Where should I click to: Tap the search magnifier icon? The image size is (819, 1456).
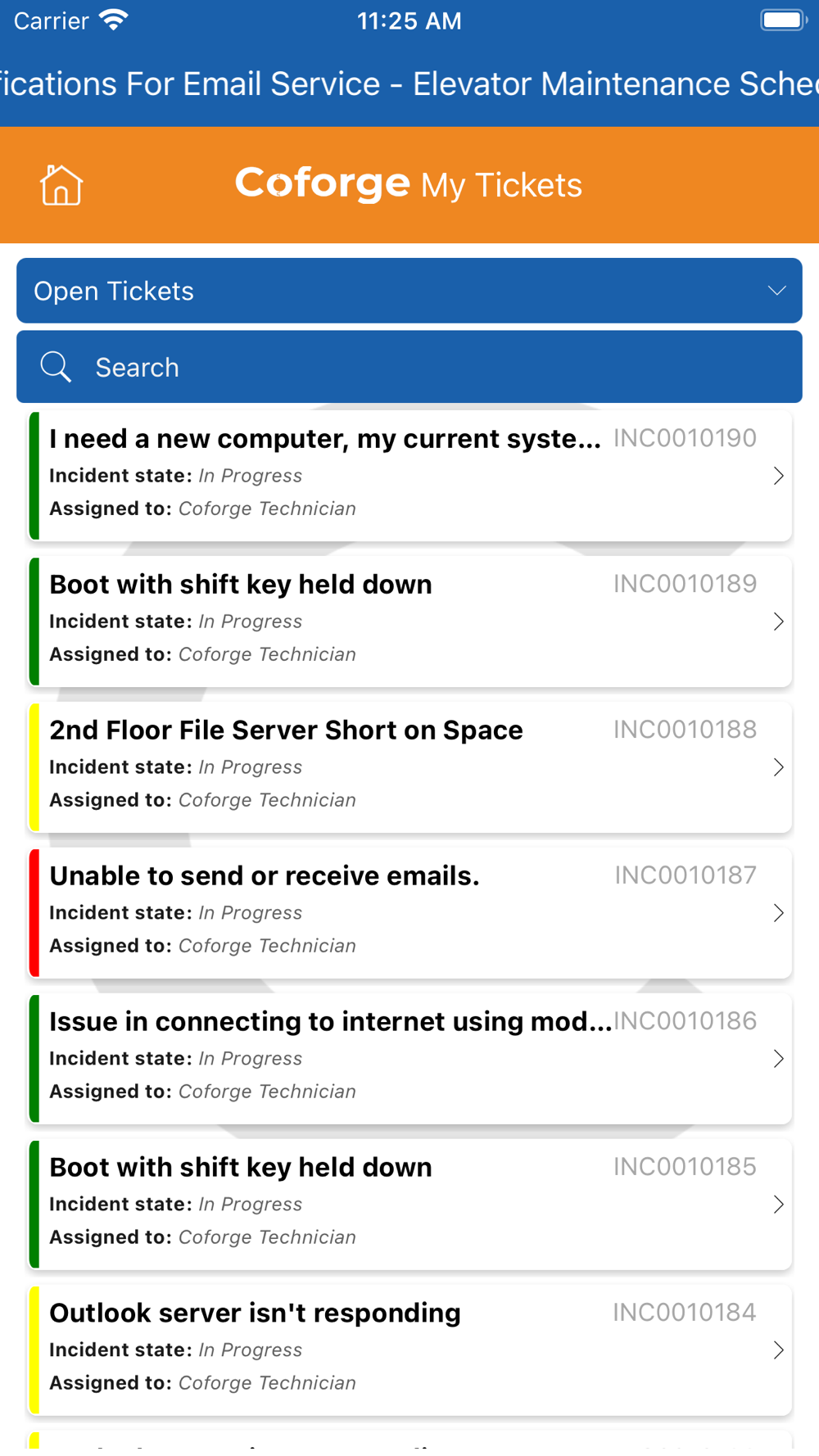point(56,367)
